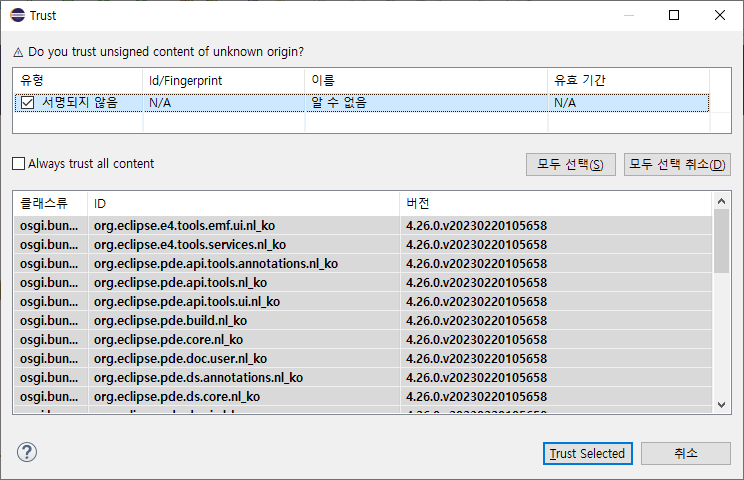Click the bundle list scrollbar thumb
The height and width of the screenshot is (480, 744).
(x=721, y=241)
